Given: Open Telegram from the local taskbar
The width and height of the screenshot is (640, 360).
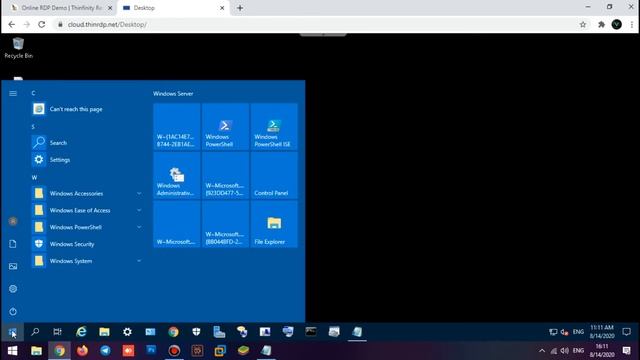Looking at the screenshot, I should (105, 351).
